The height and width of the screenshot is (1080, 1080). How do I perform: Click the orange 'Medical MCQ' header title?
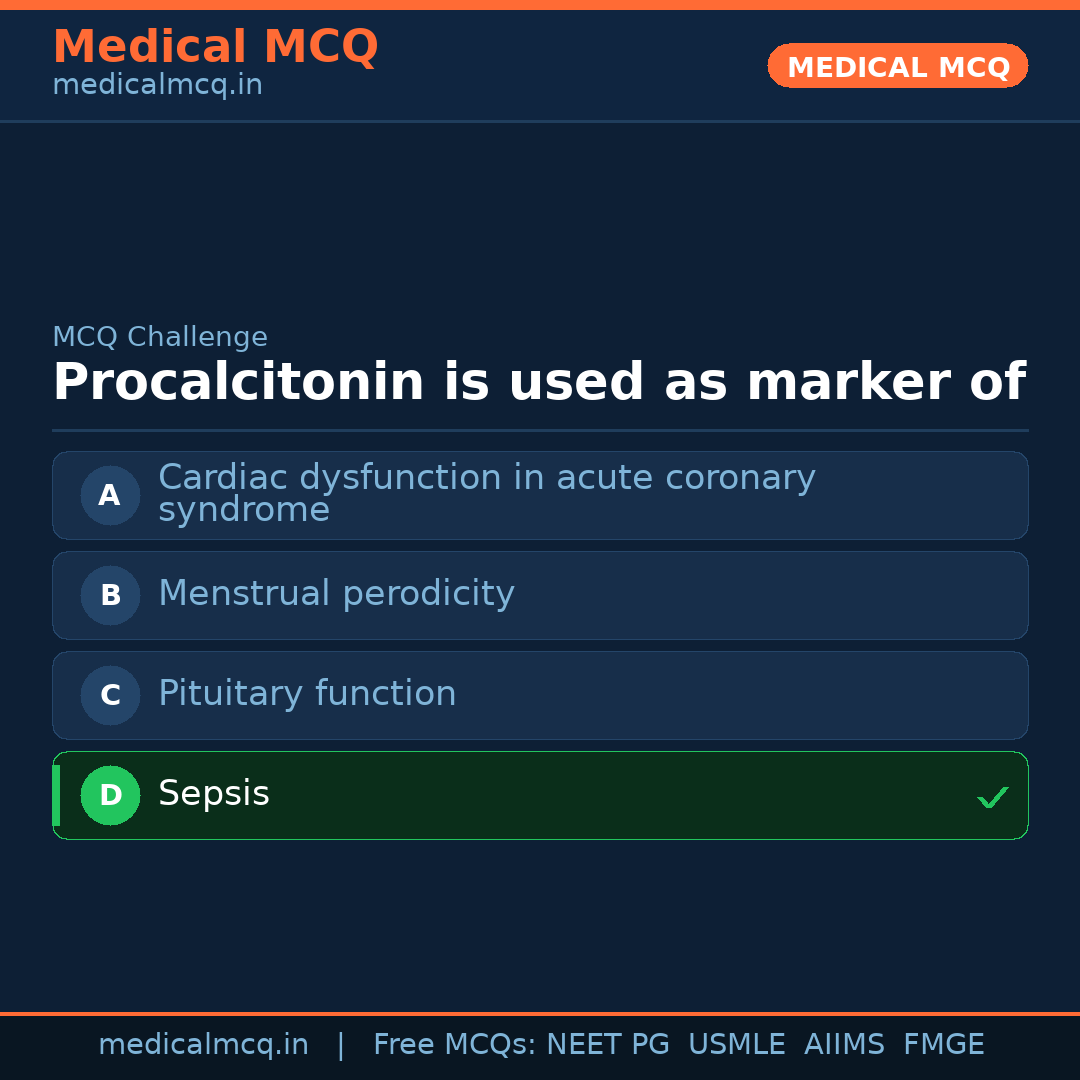[x=215, y=47]
